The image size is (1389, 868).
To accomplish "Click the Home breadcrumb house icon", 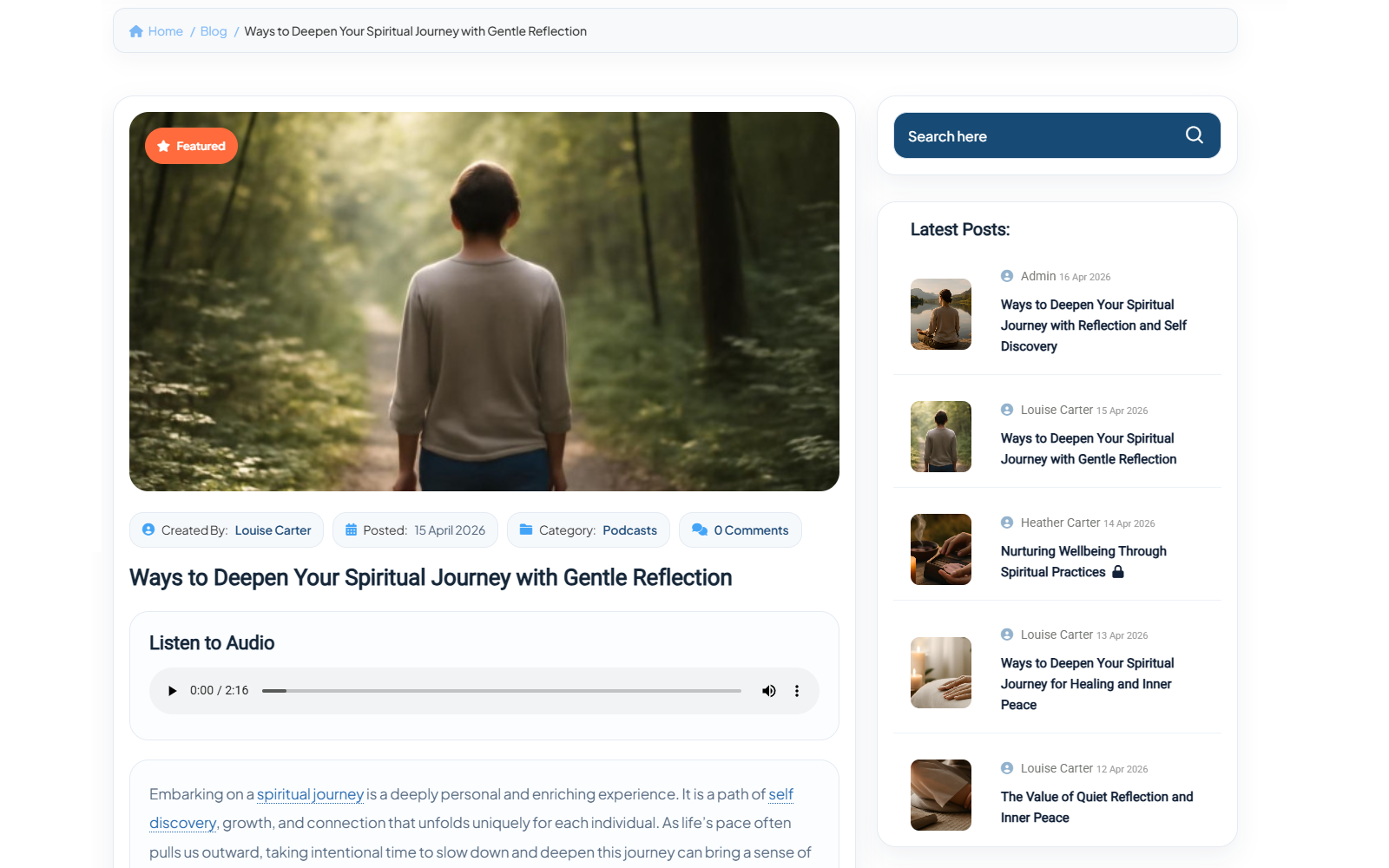I will [x=135, y=30].
